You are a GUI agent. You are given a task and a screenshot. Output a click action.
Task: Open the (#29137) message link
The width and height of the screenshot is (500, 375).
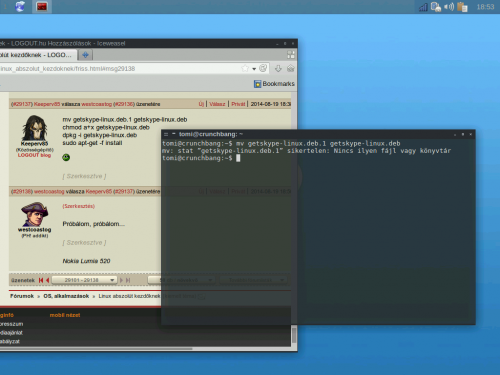(22, 104)
